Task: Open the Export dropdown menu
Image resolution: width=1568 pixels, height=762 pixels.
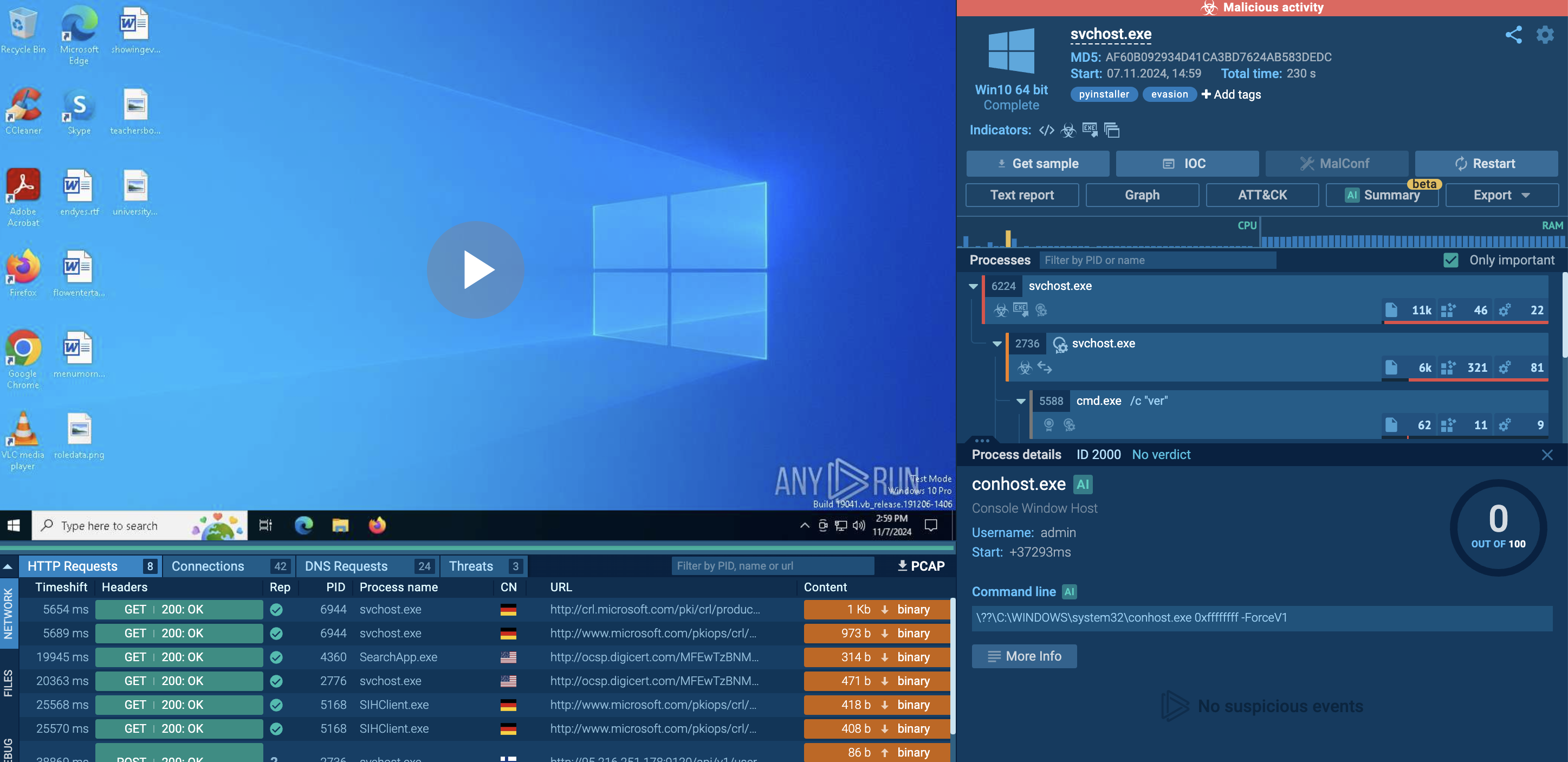Action: pos(1501,195)
